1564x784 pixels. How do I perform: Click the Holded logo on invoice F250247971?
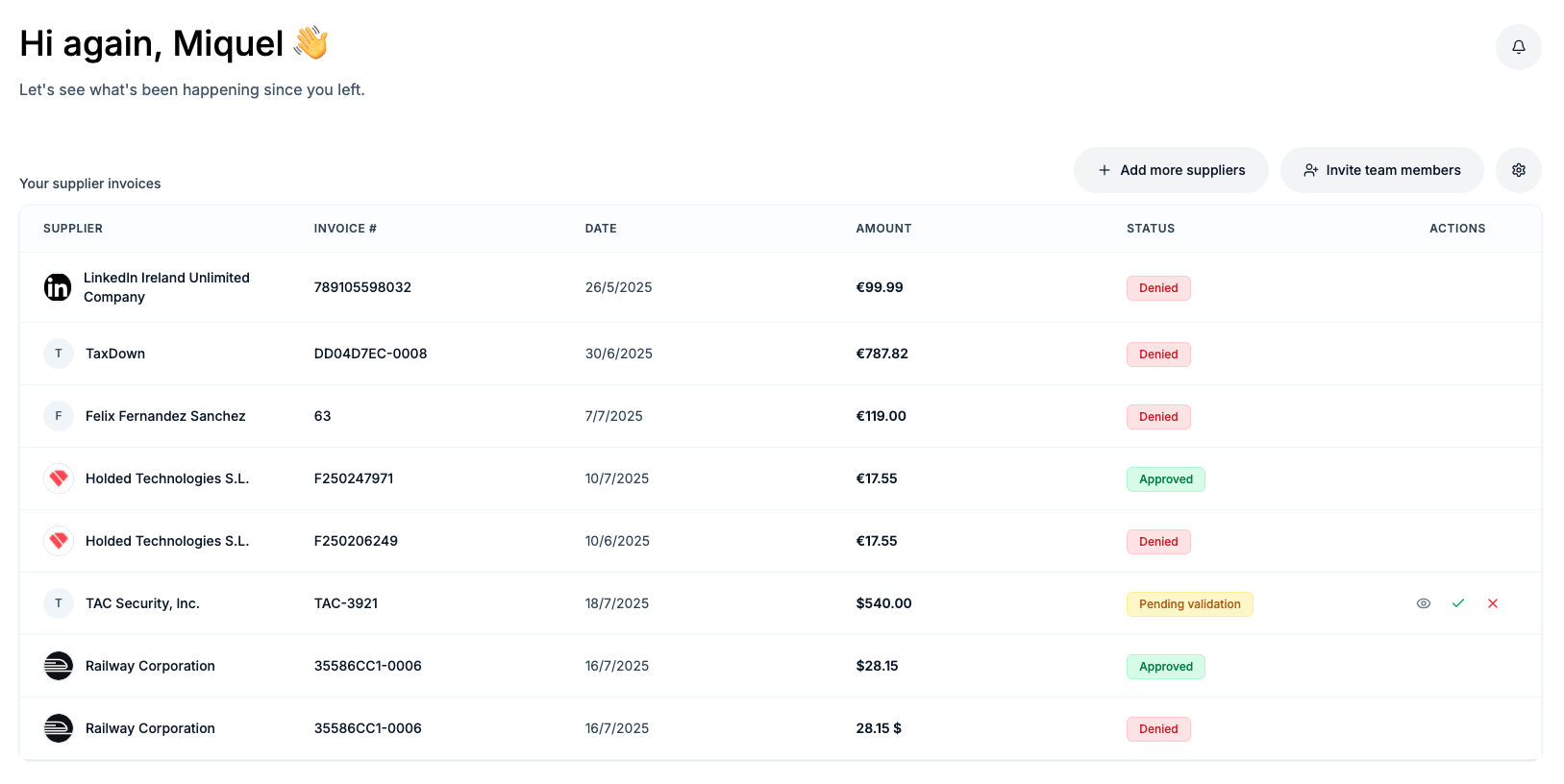click(x=59, y=478)
